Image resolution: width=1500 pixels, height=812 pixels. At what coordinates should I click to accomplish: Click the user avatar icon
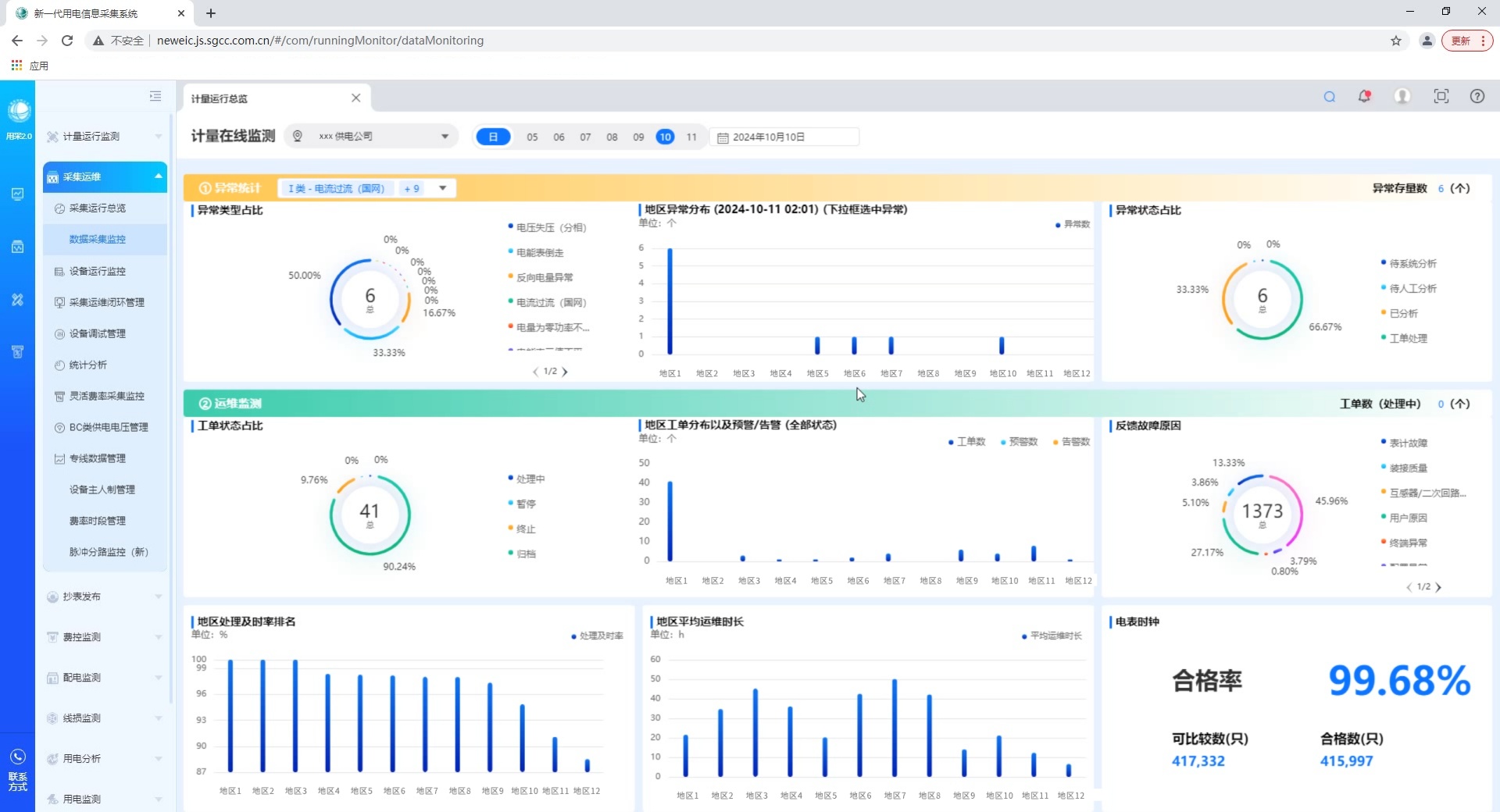pyautogui.click(x=1402, y=97)
